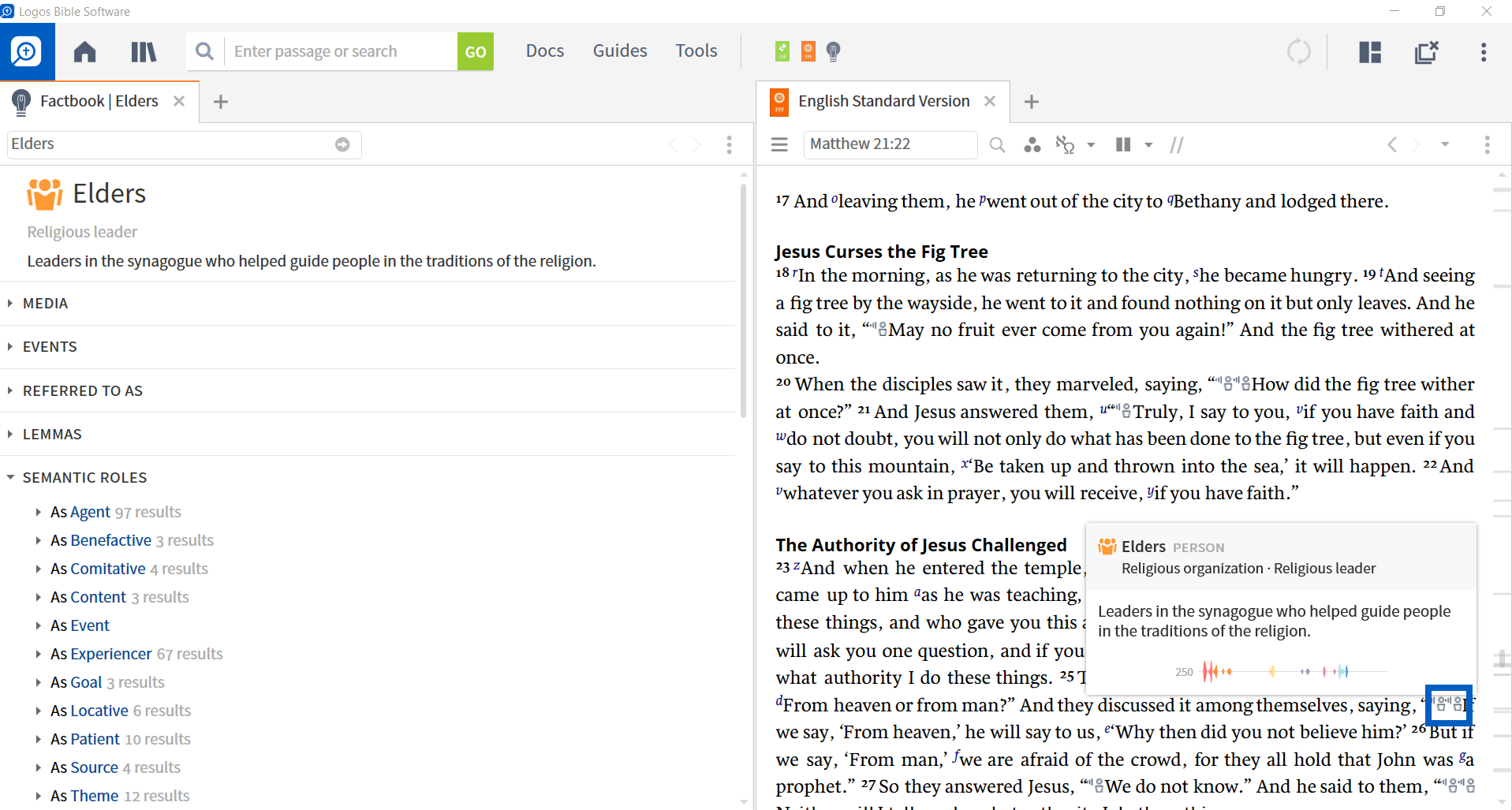Image resolution: width=1512 pixels, height=810 pixels.
Task: Click the Factbook panel vertical scrollbar
Action: tap(743, 300)
